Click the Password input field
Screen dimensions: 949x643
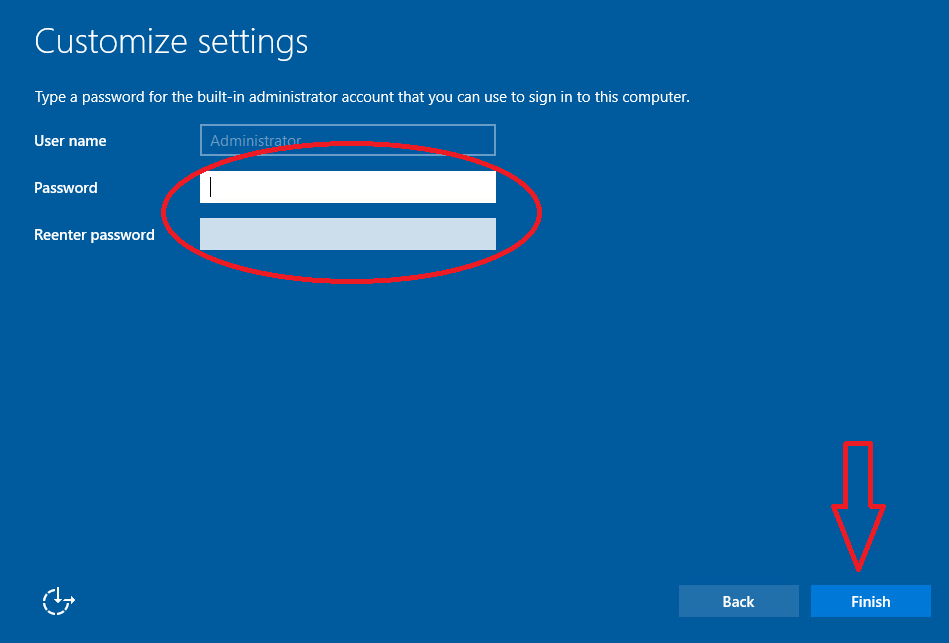(347, 187)
